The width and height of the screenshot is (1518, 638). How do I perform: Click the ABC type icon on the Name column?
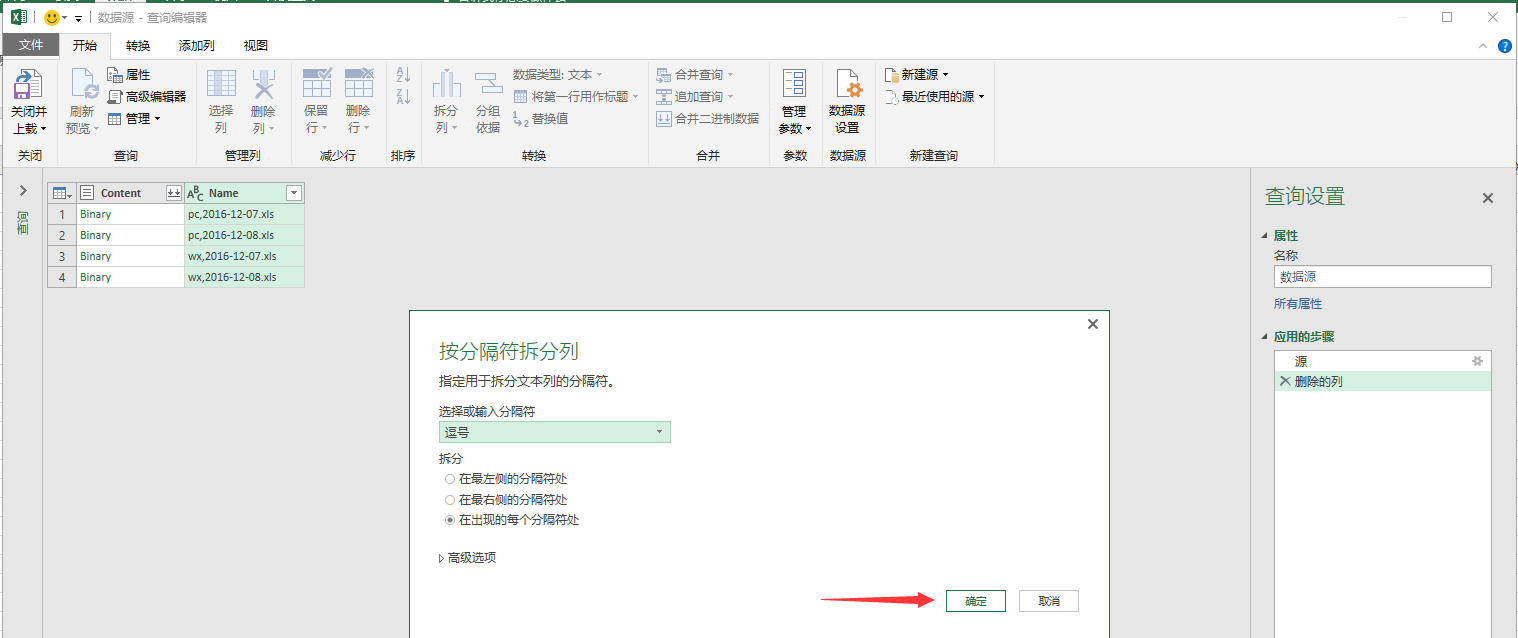pyautogui.click(x=196, y=193)
